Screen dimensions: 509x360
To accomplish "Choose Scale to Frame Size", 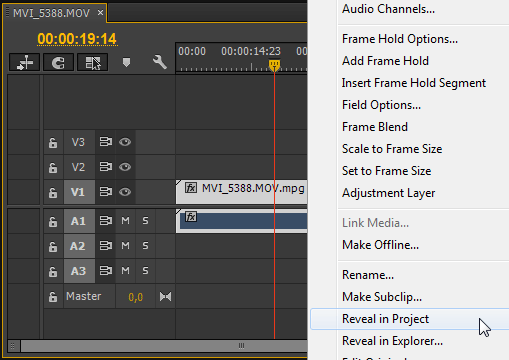I will 392,149.
